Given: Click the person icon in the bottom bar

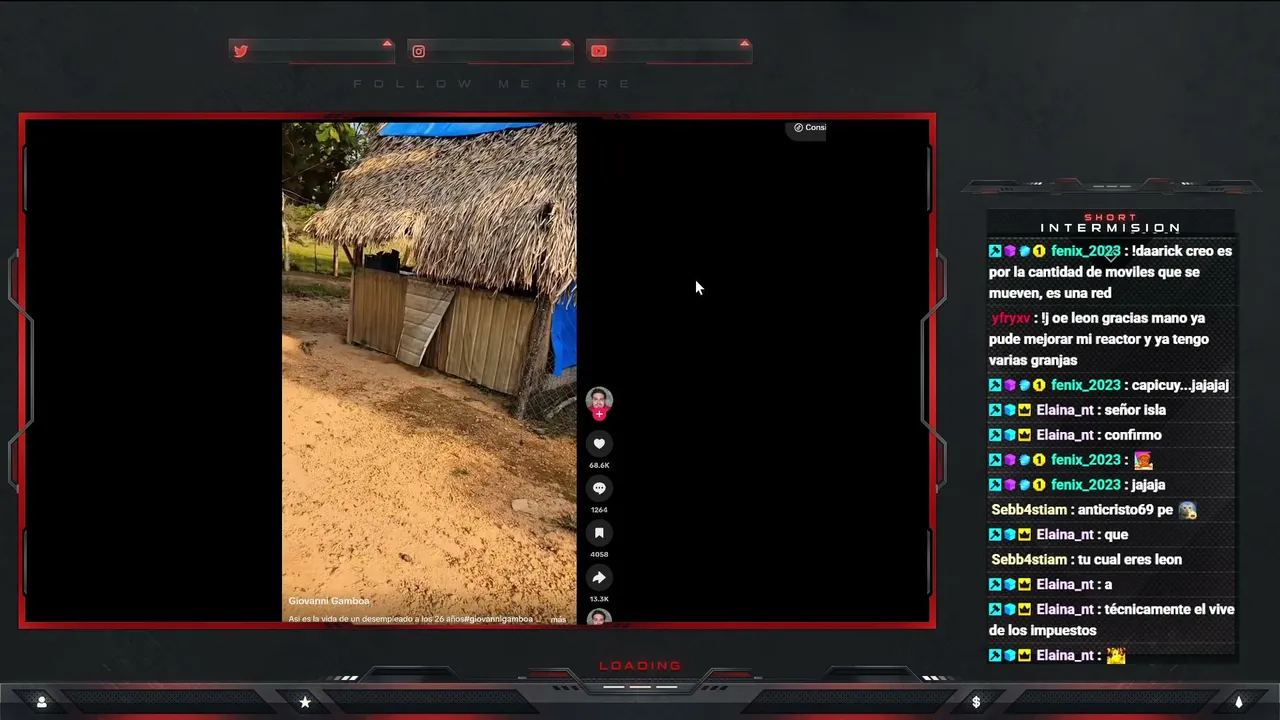Looking at the screenshot, I should 41,702.
